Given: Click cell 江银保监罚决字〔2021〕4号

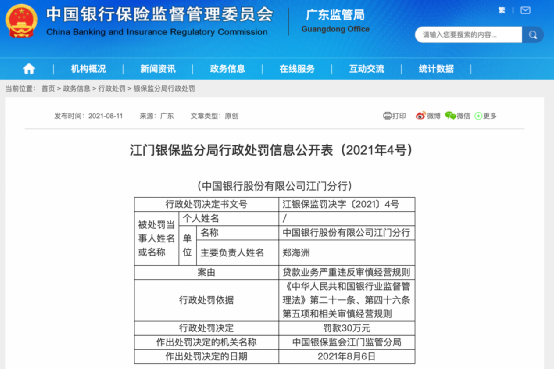Looking at the screenshot, I should click(x=347, y=204).
